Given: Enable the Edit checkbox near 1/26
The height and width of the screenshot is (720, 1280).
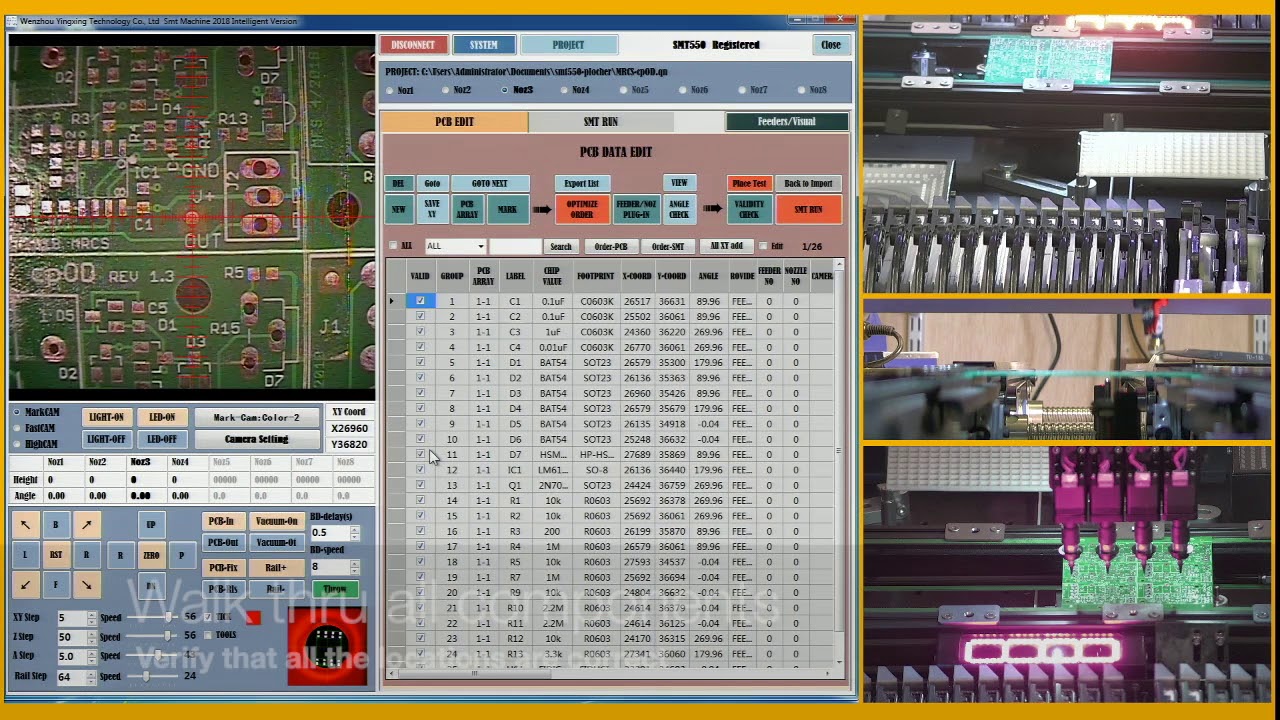Looking at the screenshot, I should click(763, 246).
